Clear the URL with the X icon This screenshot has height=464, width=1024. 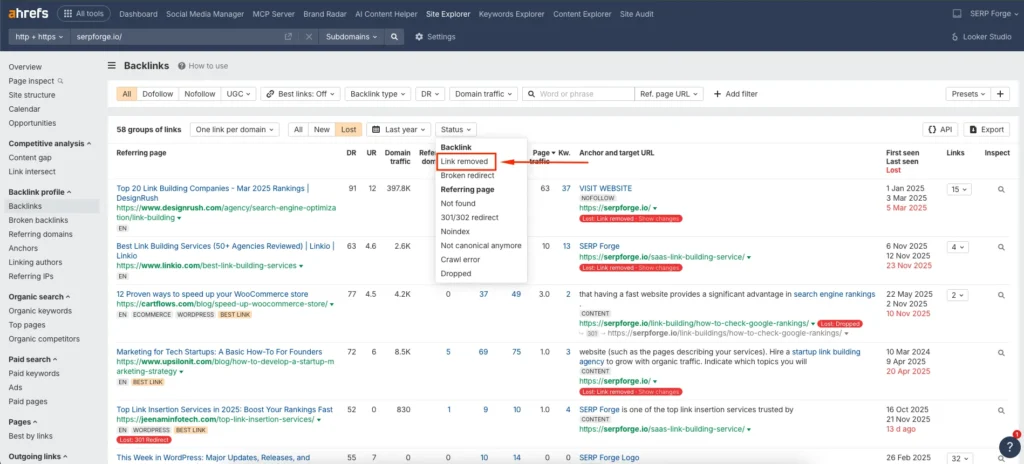[x=309, y=36]
